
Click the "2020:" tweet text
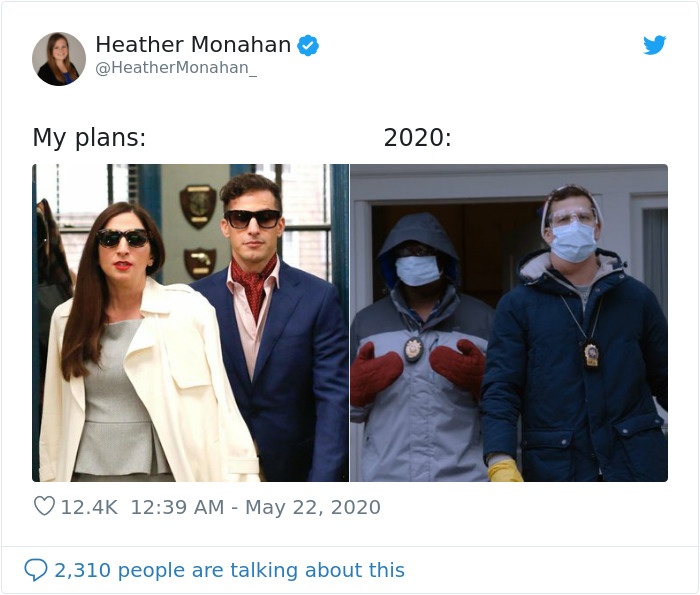click(417, 138)
